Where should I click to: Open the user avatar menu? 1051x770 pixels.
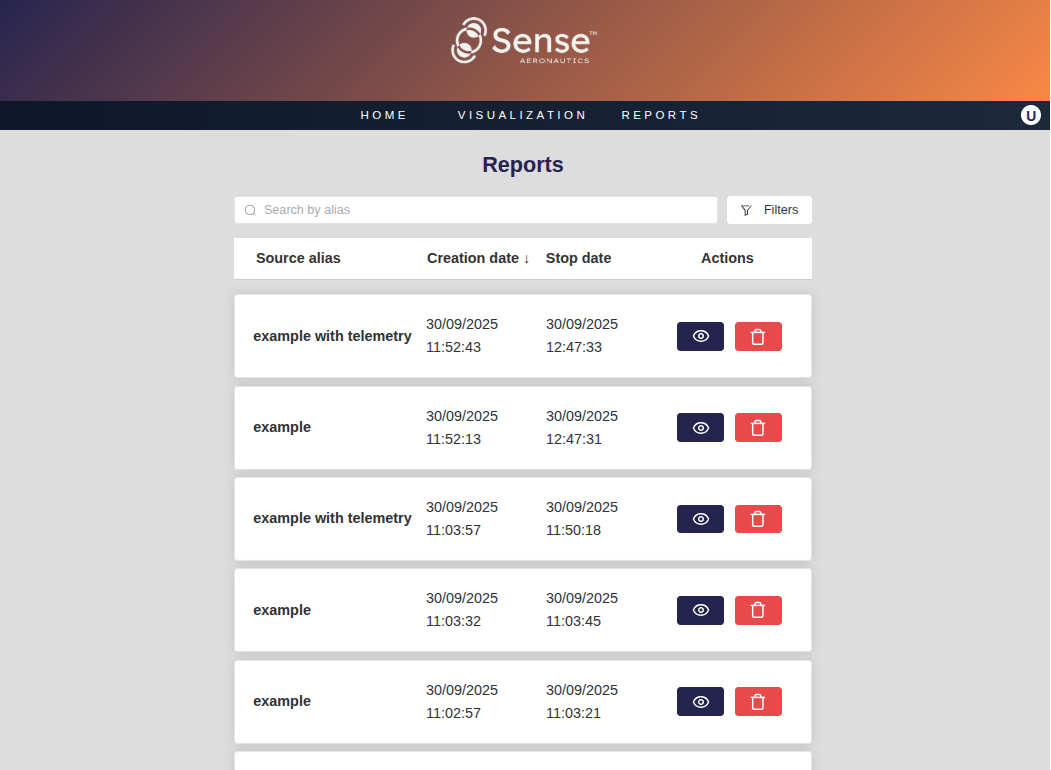pyautogui.click(x=1031, y=115)
